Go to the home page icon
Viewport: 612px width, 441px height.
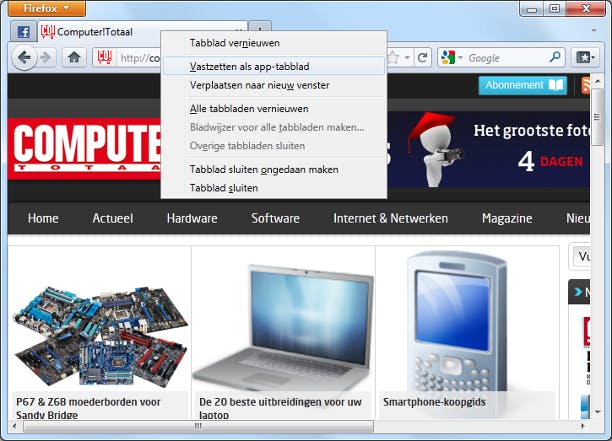click(74, 58)
